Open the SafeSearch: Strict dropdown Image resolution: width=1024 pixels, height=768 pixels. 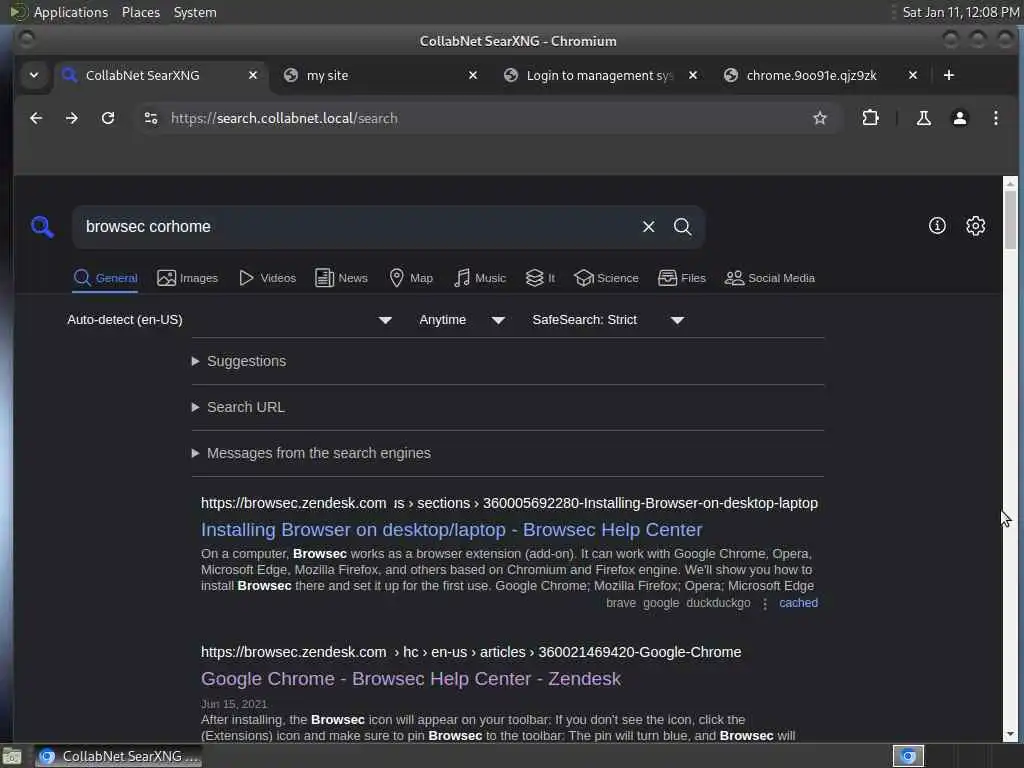(x=608, y=320)
